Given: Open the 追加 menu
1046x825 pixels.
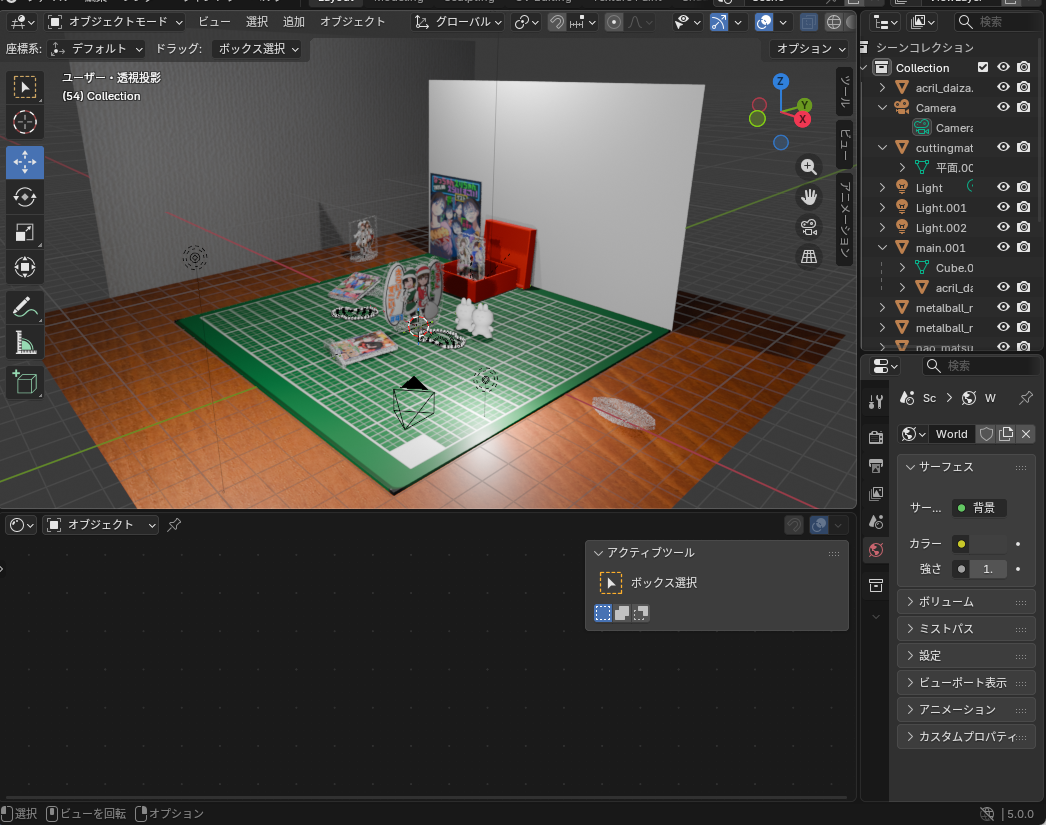Looking at the screenshot, I should [294, 21].
